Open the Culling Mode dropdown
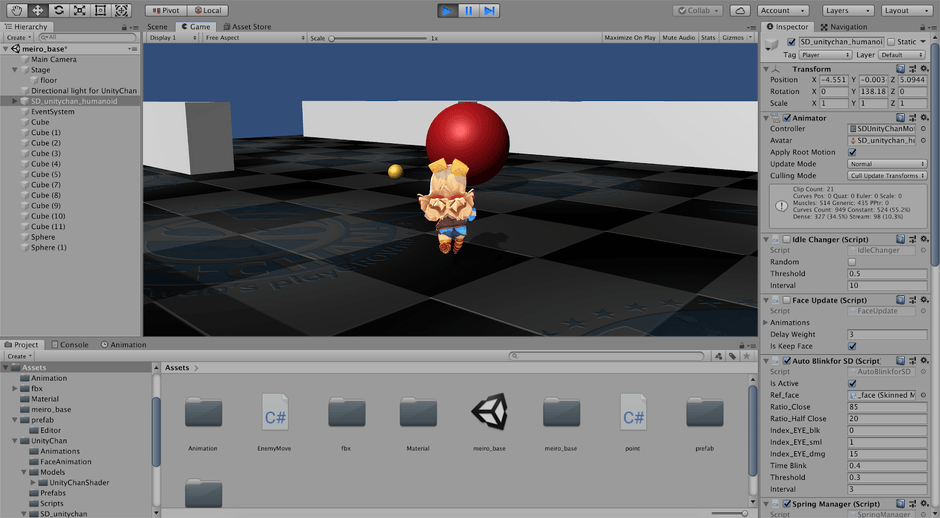Screen dimensions: 940x518 [887, 176]
